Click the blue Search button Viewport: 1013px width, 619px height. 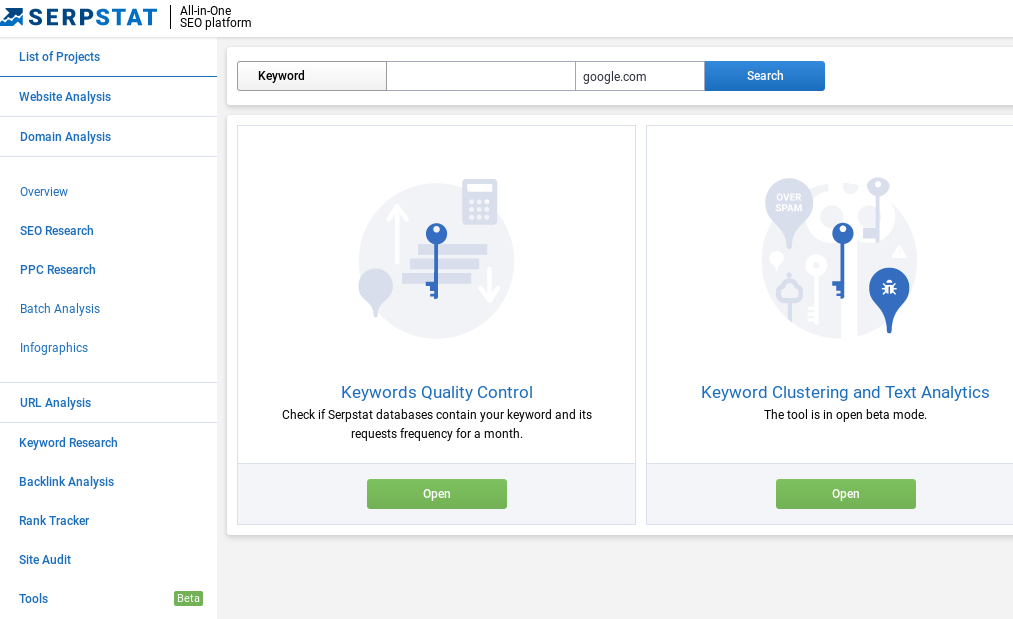tap(764, 76)
